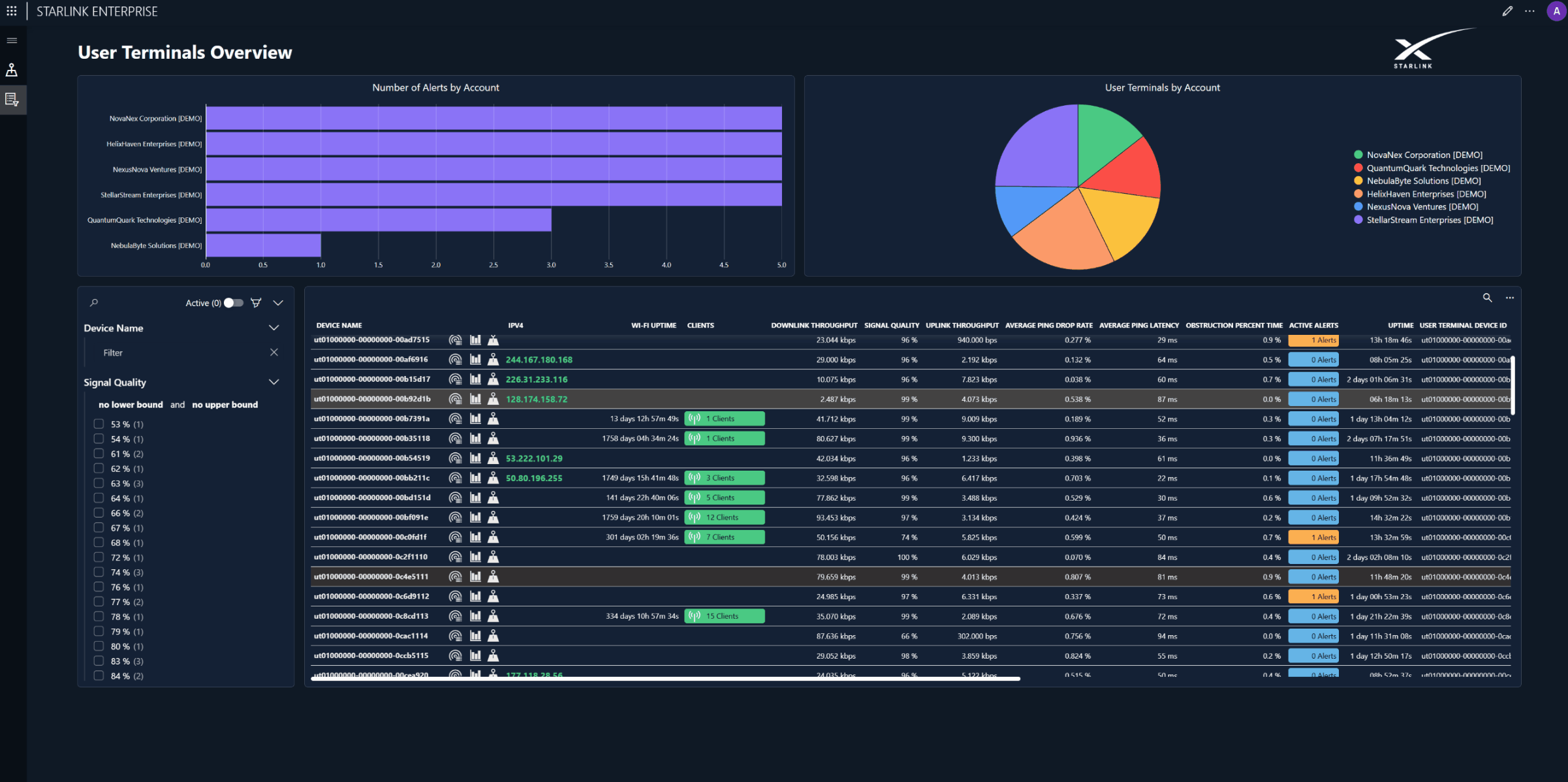Toggle the hamburger navigation menu
The image size is (1568, 782).
[12, 40]
